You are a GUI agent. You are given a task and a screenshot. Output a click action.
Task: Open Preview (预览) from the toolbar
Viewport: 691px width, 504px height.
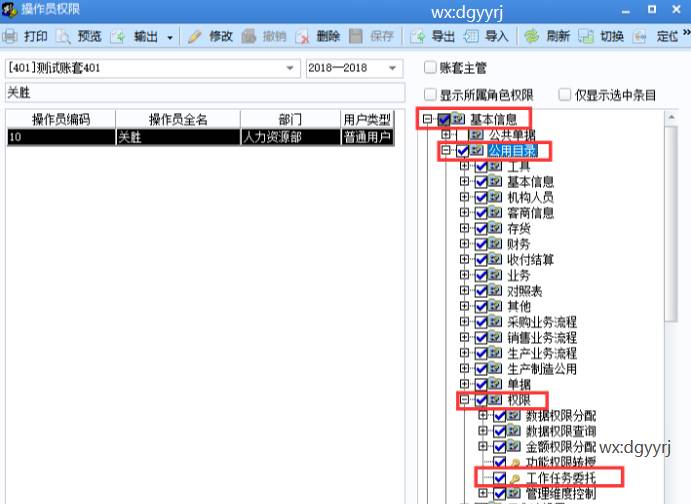point(64,37)
